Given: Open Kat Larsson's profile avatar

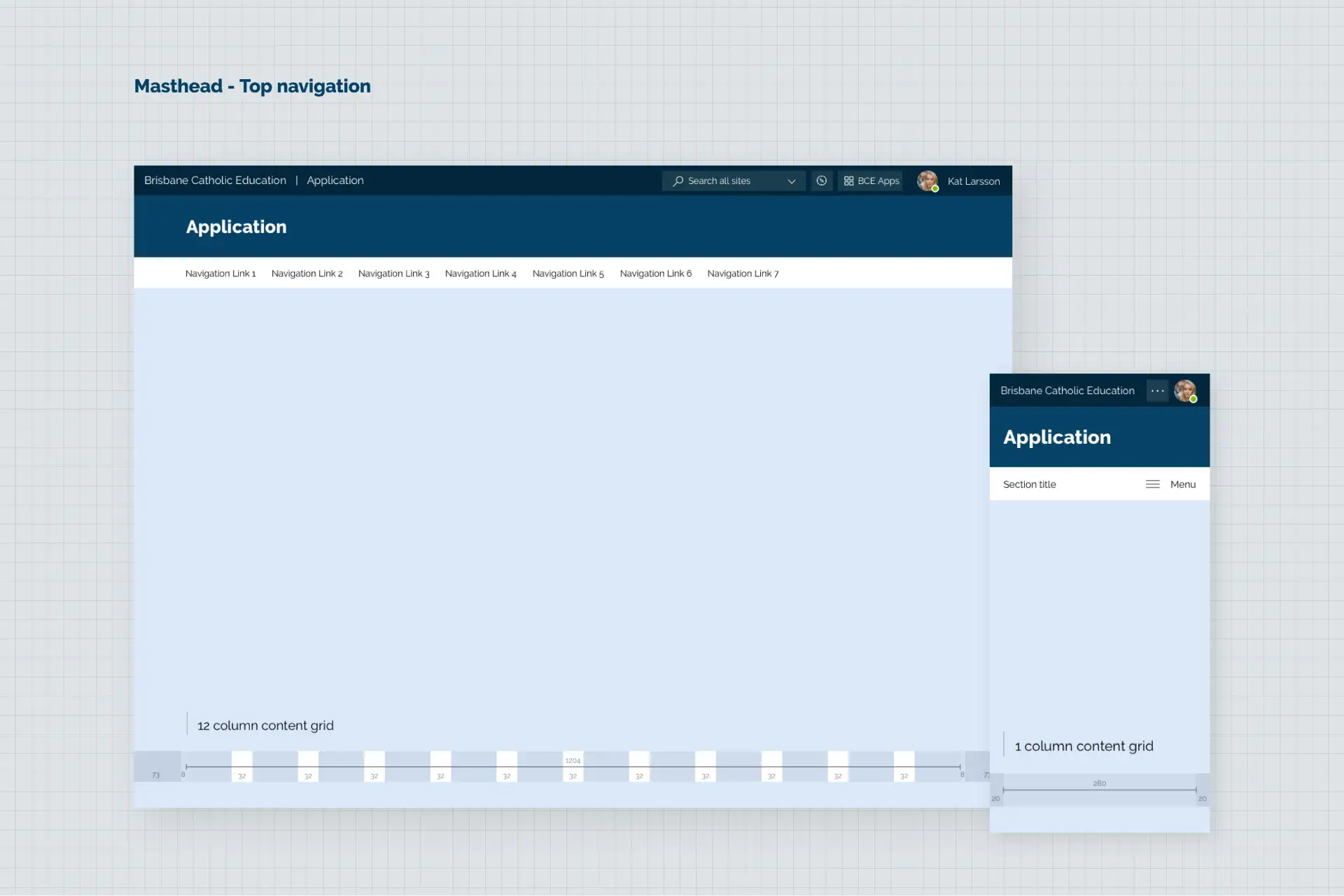Looking at the screenshot, I should click(x=927, y=181).
